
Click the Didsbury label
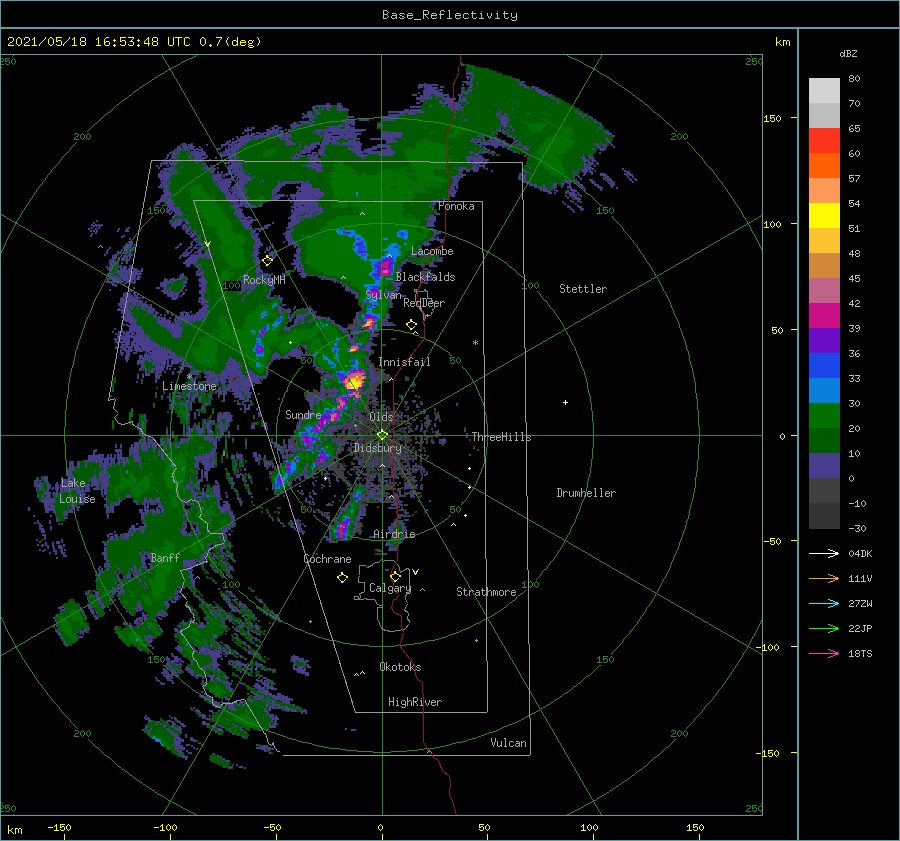click(x=378, y=448)
